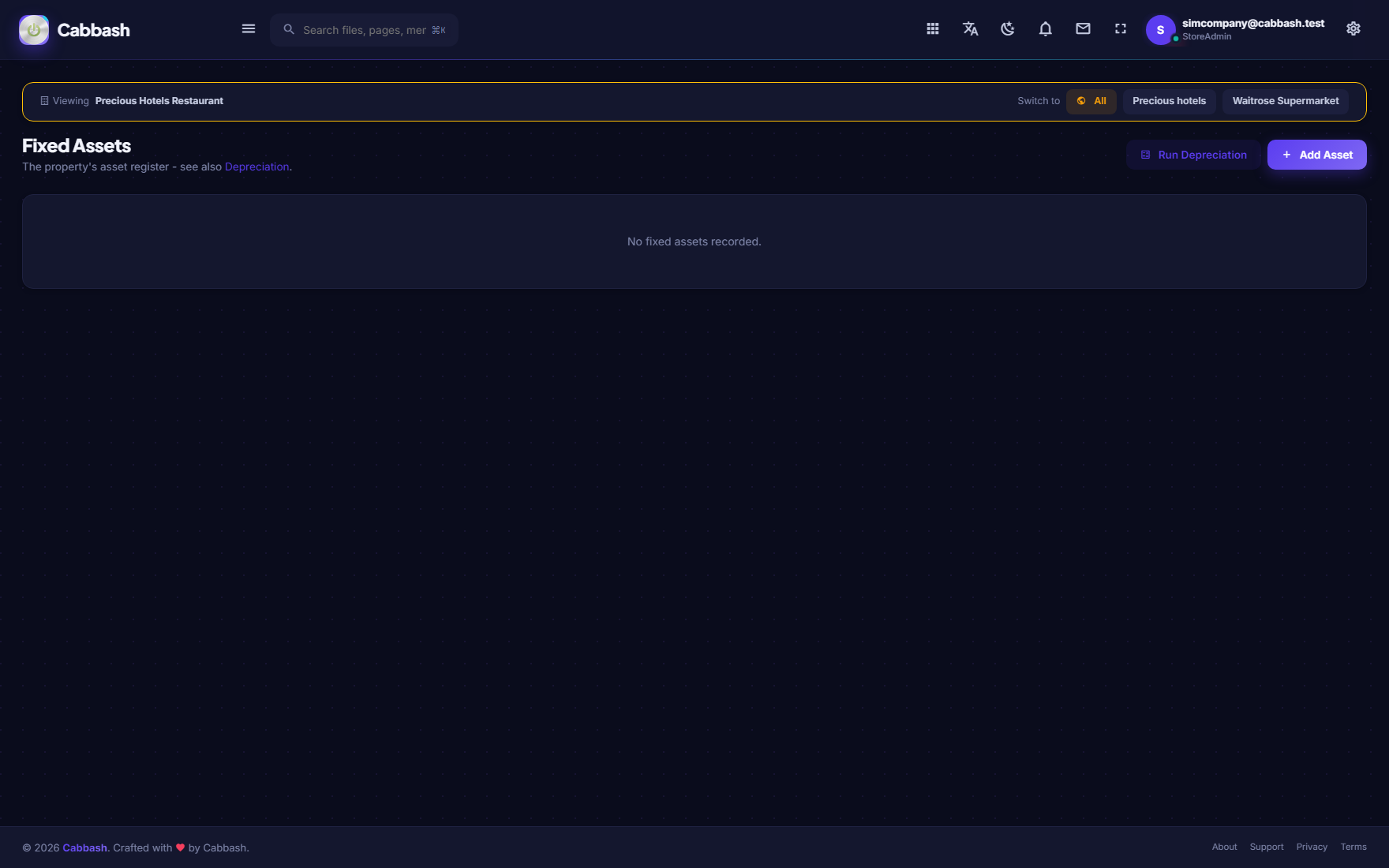Open the About page link
The image size is (1389, 868).
coord(1225,847)
